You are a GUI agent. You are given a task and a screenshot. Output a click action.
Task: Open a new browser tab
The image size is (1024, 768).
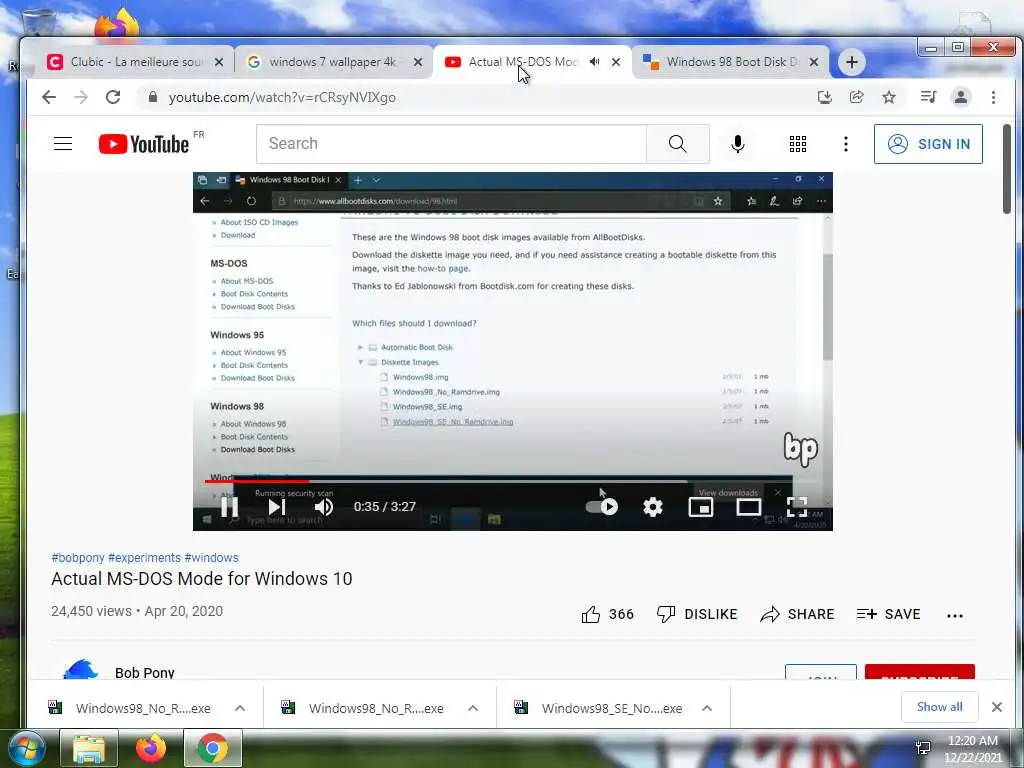click(x=851, y=62)
